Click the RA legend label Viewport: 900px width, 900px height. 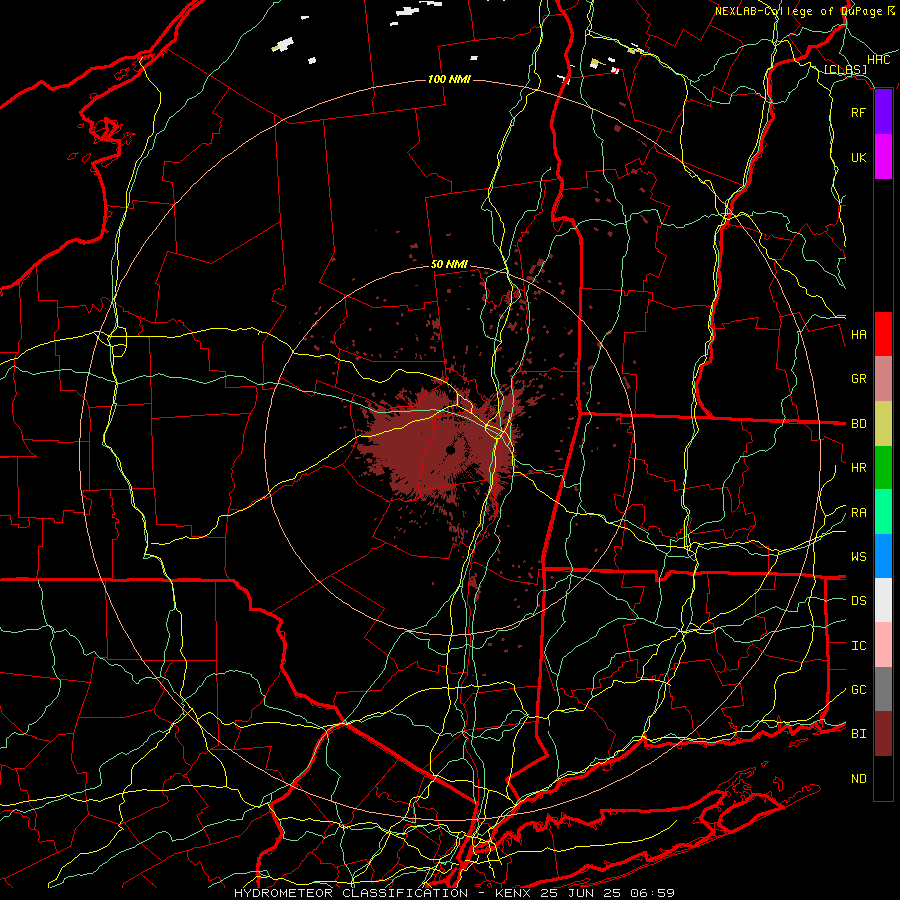858,513
